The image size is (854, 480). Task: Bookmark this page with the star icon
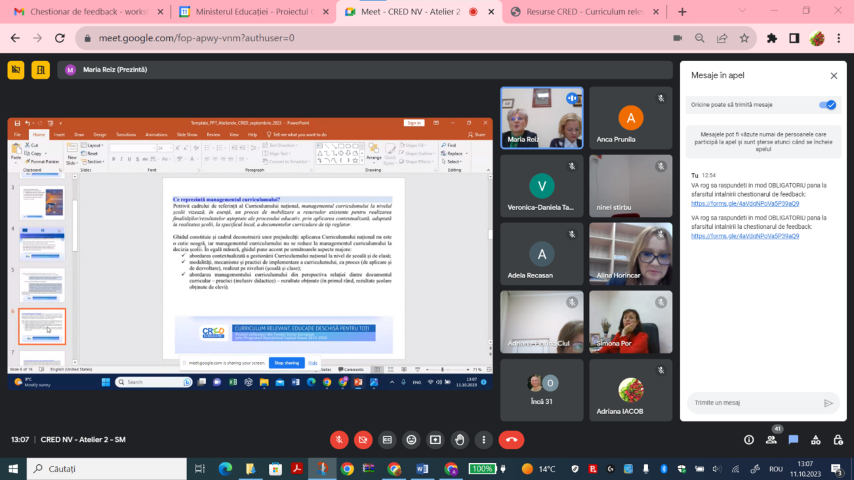pos(744,38)
